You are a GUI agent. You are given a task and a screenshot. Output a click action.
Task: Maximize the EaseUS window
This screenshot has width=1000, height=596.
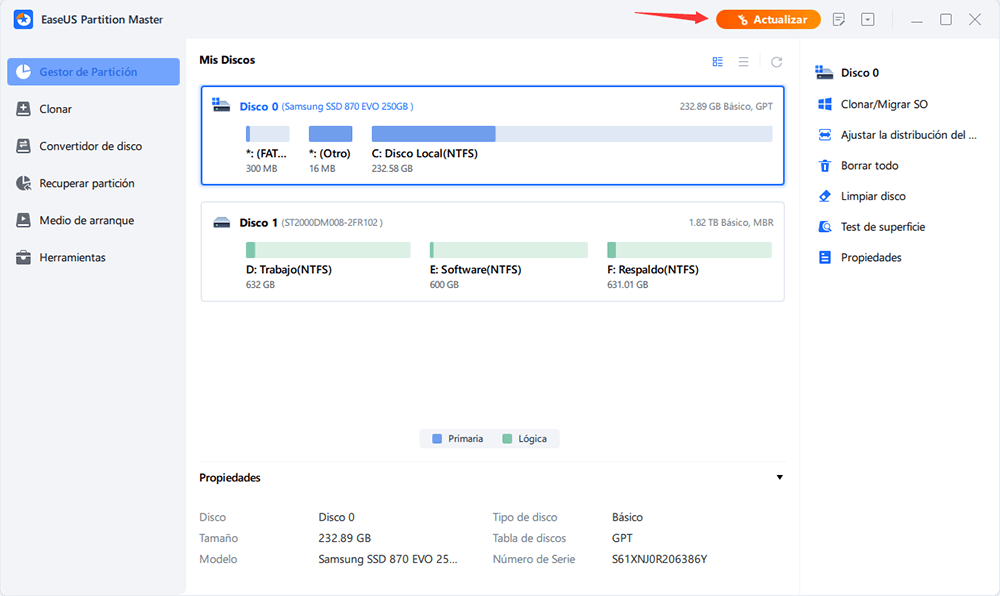click(946, 20)
